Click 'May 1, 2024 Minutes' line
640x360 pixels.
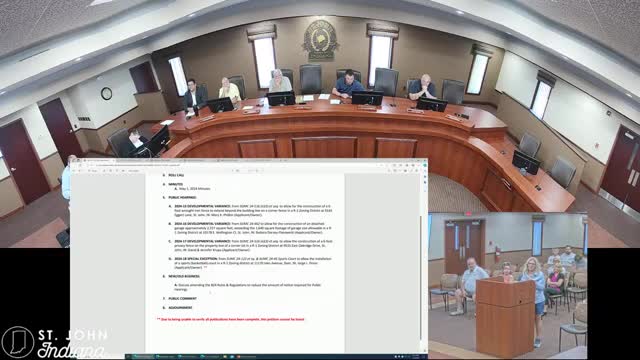pos(194,189)
